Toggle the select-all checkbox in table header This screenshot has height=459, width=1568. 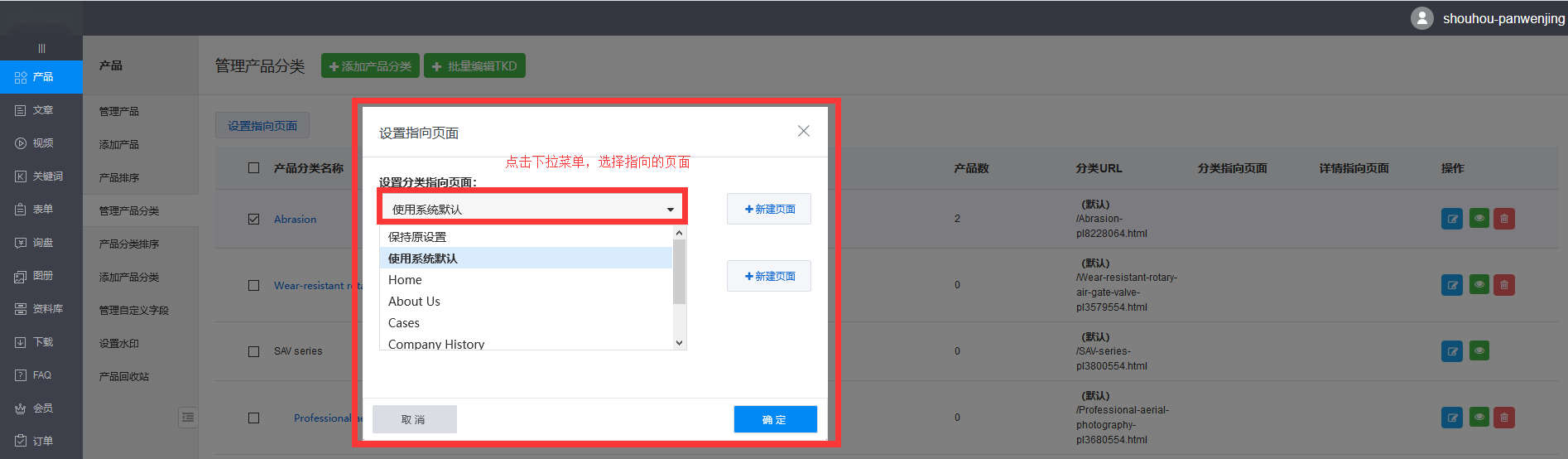[254, 168]
